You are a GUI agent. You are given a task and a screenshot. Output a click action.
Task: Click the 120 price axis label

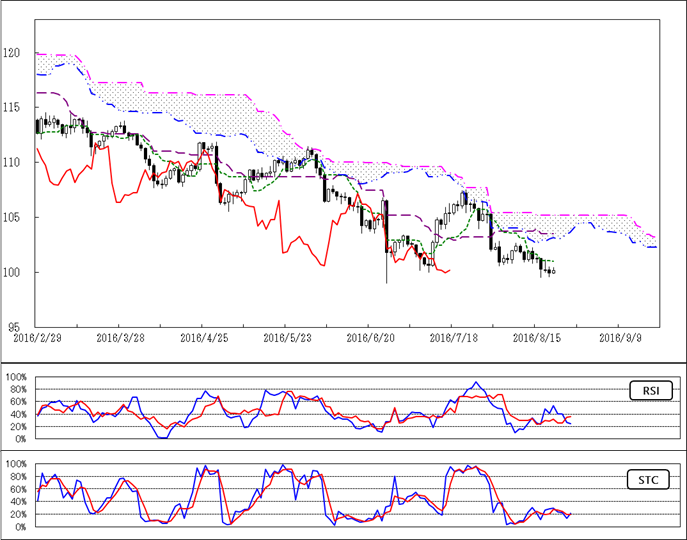click(12, 52)
